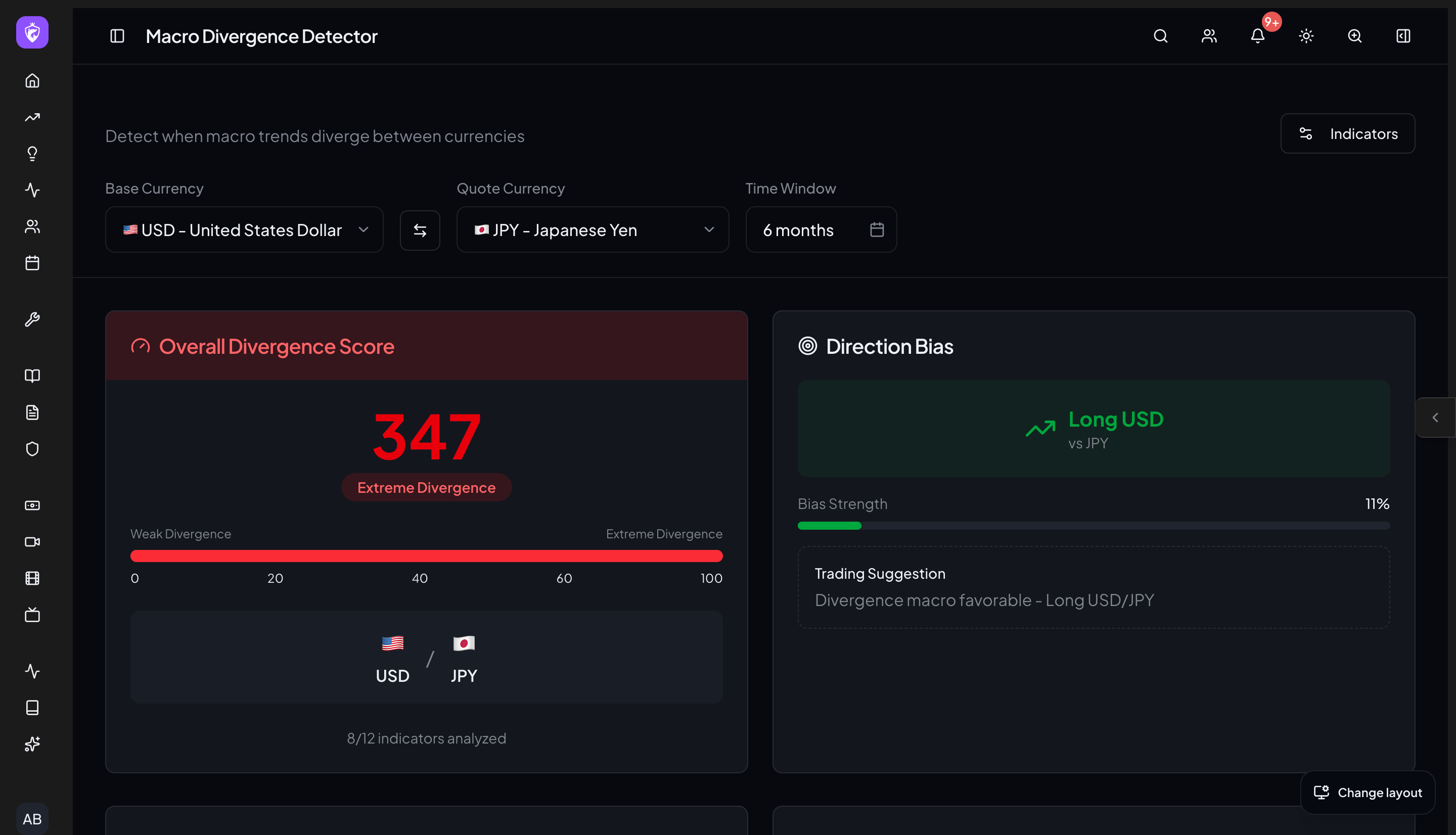Open the wrench tools sidebar icon
Image resolution: width=1456 pixels, height=835 pixels.
pyautogui.click(x=32, y=319)
